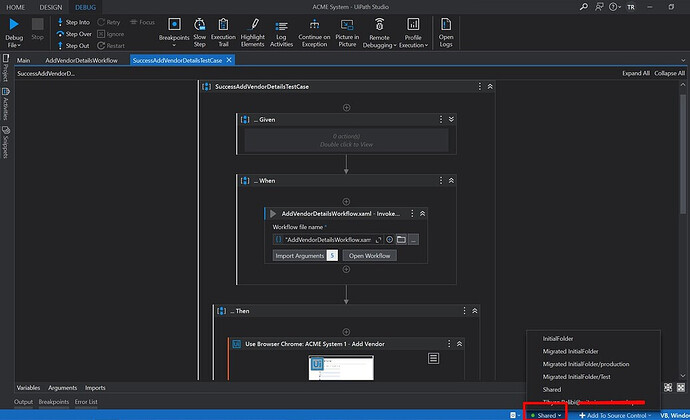Screen dimensions: 690x420
Task: Collapse the SuccessAddVendorDetailsTestCase sequence
Action: (490, 87)
